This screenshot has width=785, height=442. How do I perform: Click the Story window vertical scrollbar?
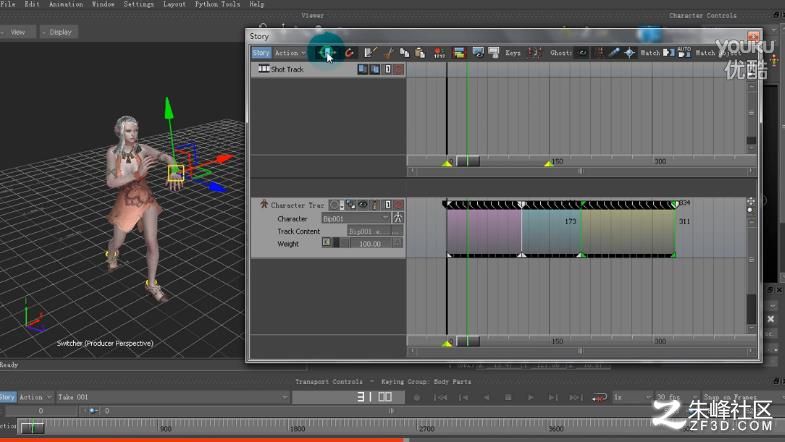pyautogui.click(x=751, y=114)
